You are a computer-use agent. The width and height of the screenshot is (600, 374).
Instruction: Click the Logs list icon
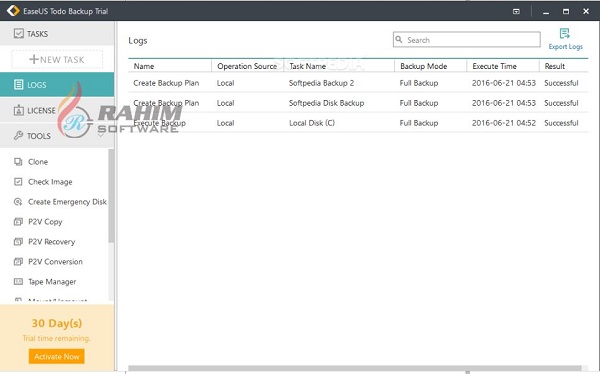18,85
